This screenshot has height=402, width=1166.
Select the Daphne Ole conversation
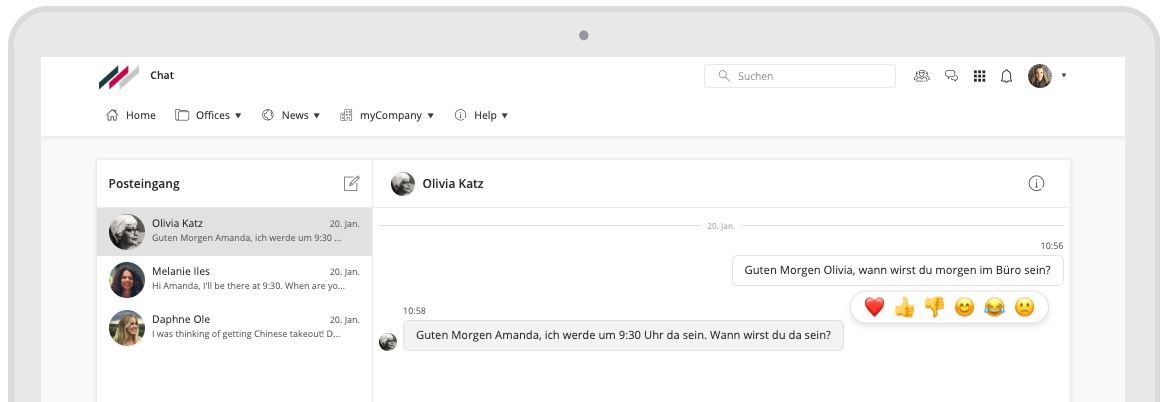click(234, 328)
